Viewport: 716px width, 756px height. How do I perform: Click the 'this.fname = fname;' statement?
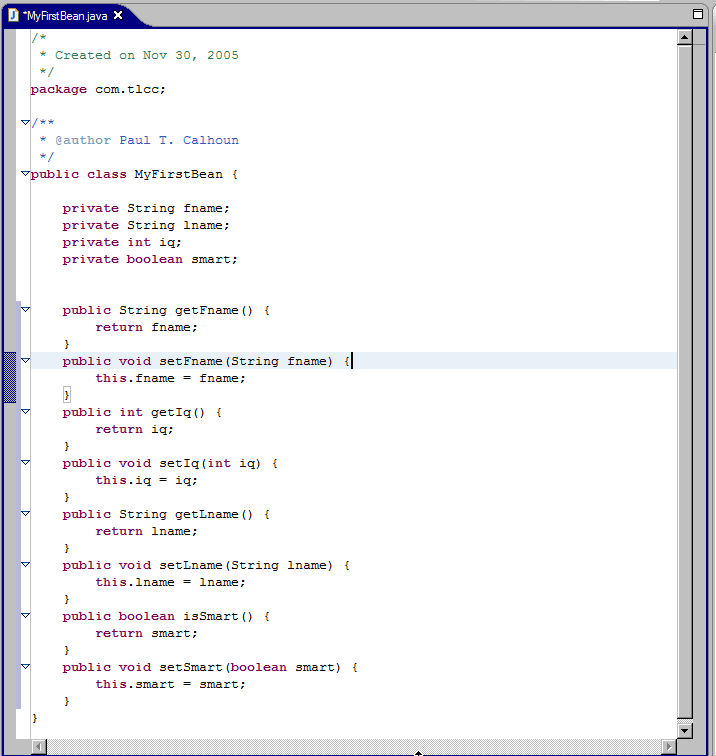click(170, 378)
